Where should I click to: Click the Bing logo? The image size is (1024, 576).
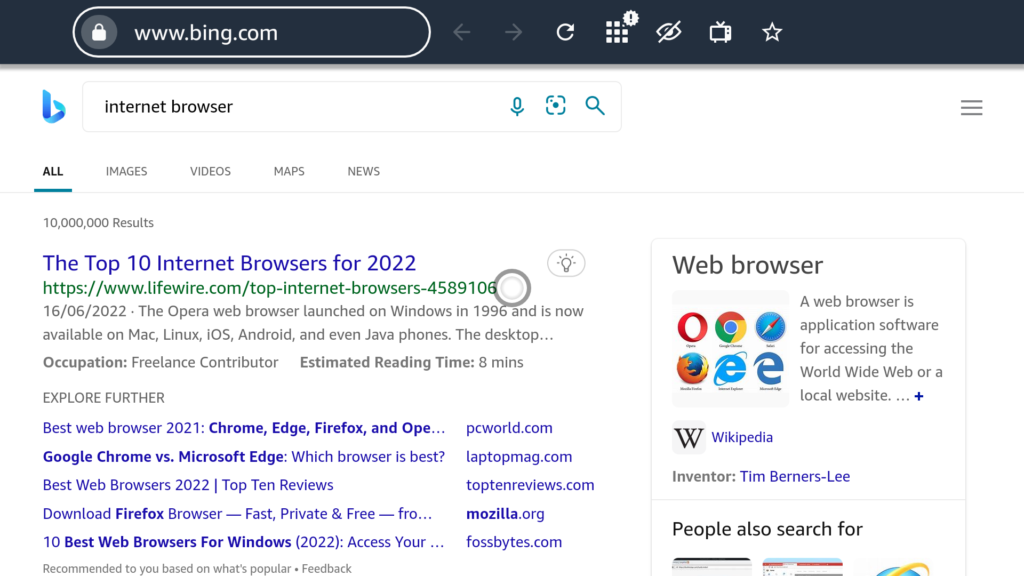54,106
